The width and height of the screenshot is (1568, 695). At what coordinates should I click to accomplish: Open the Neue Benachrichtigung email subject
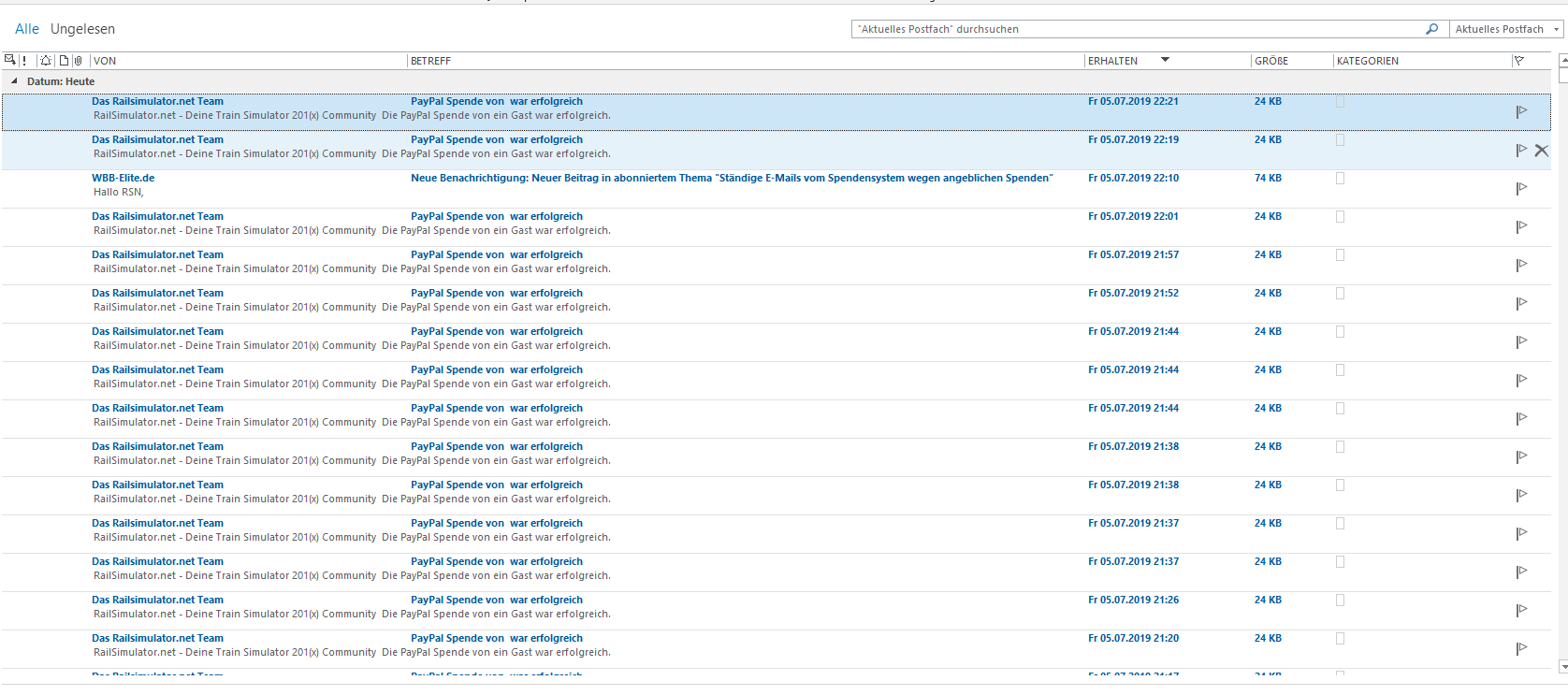(732, 178)
